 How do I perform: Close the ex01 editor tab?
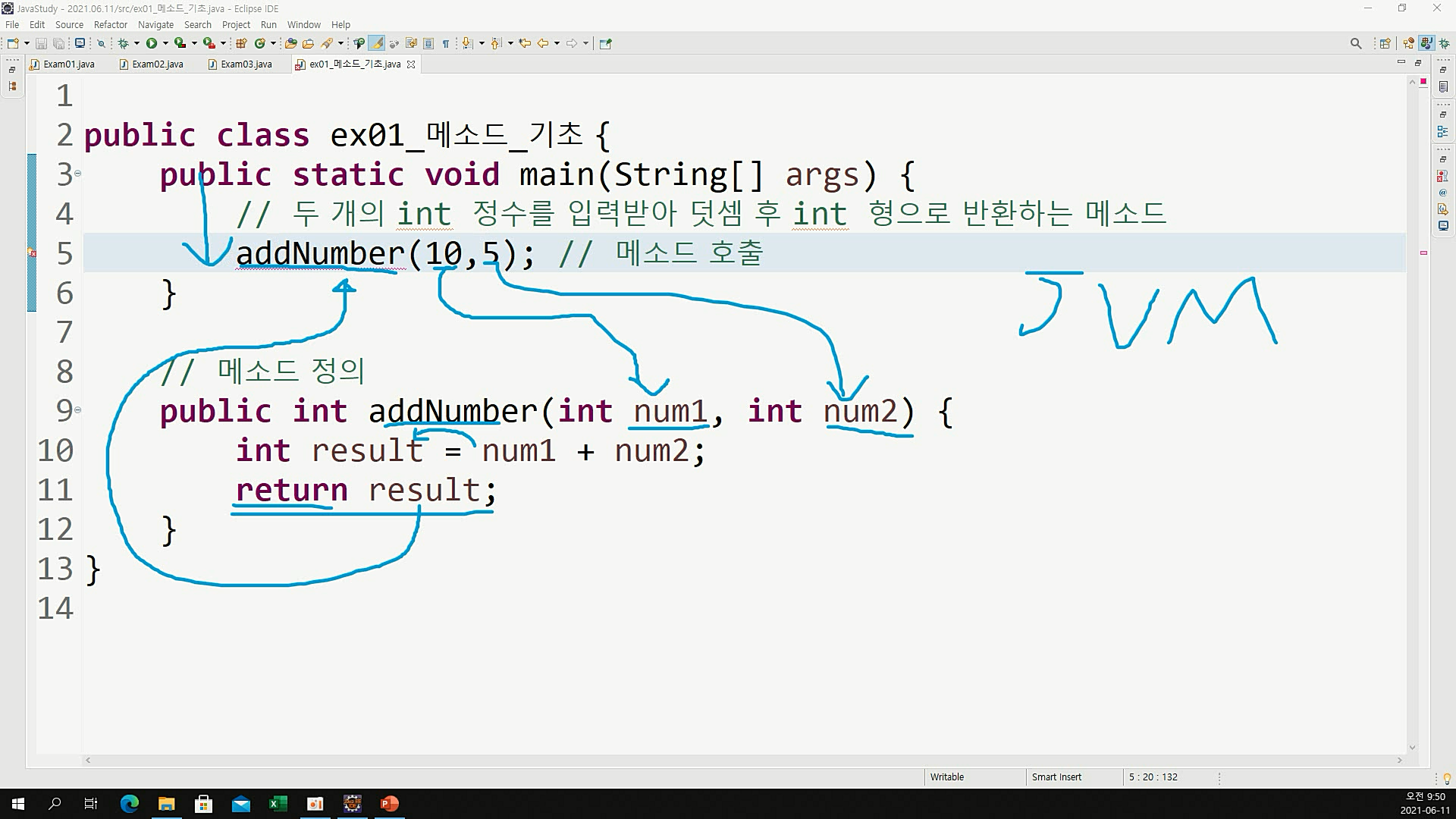411,64
